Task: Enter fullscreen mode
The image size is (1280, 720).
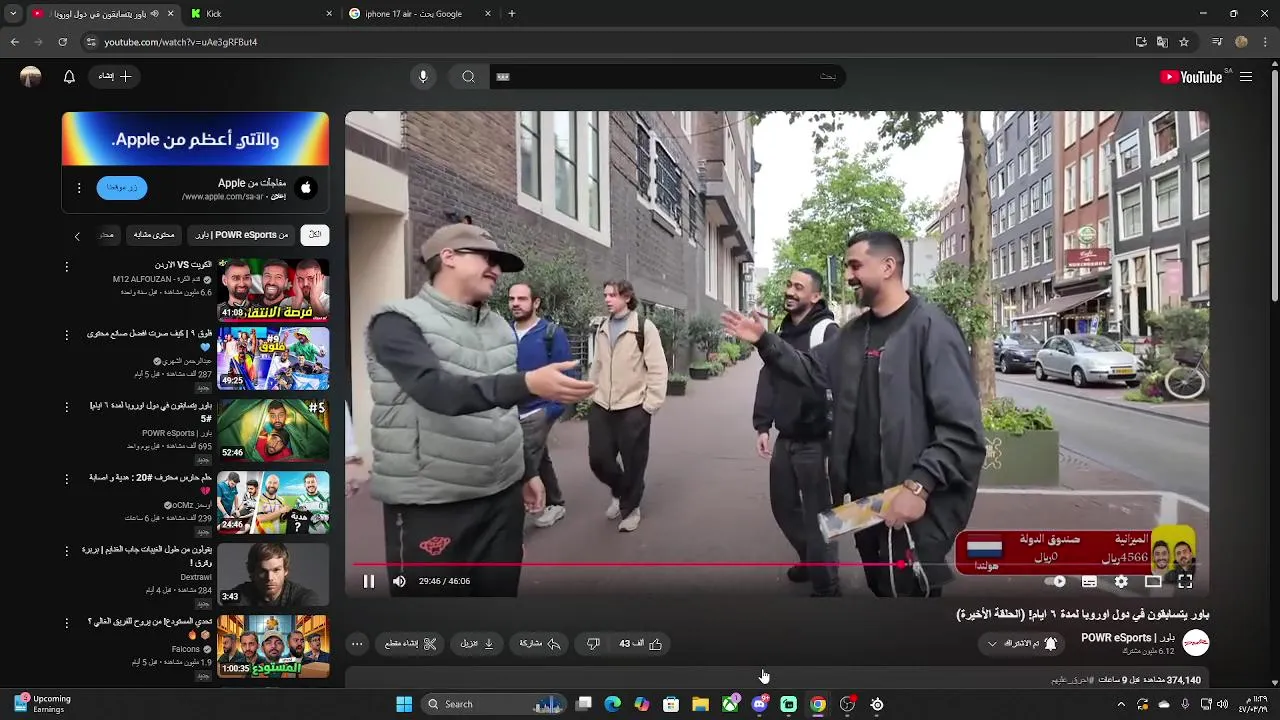Action: (1185, 581)
